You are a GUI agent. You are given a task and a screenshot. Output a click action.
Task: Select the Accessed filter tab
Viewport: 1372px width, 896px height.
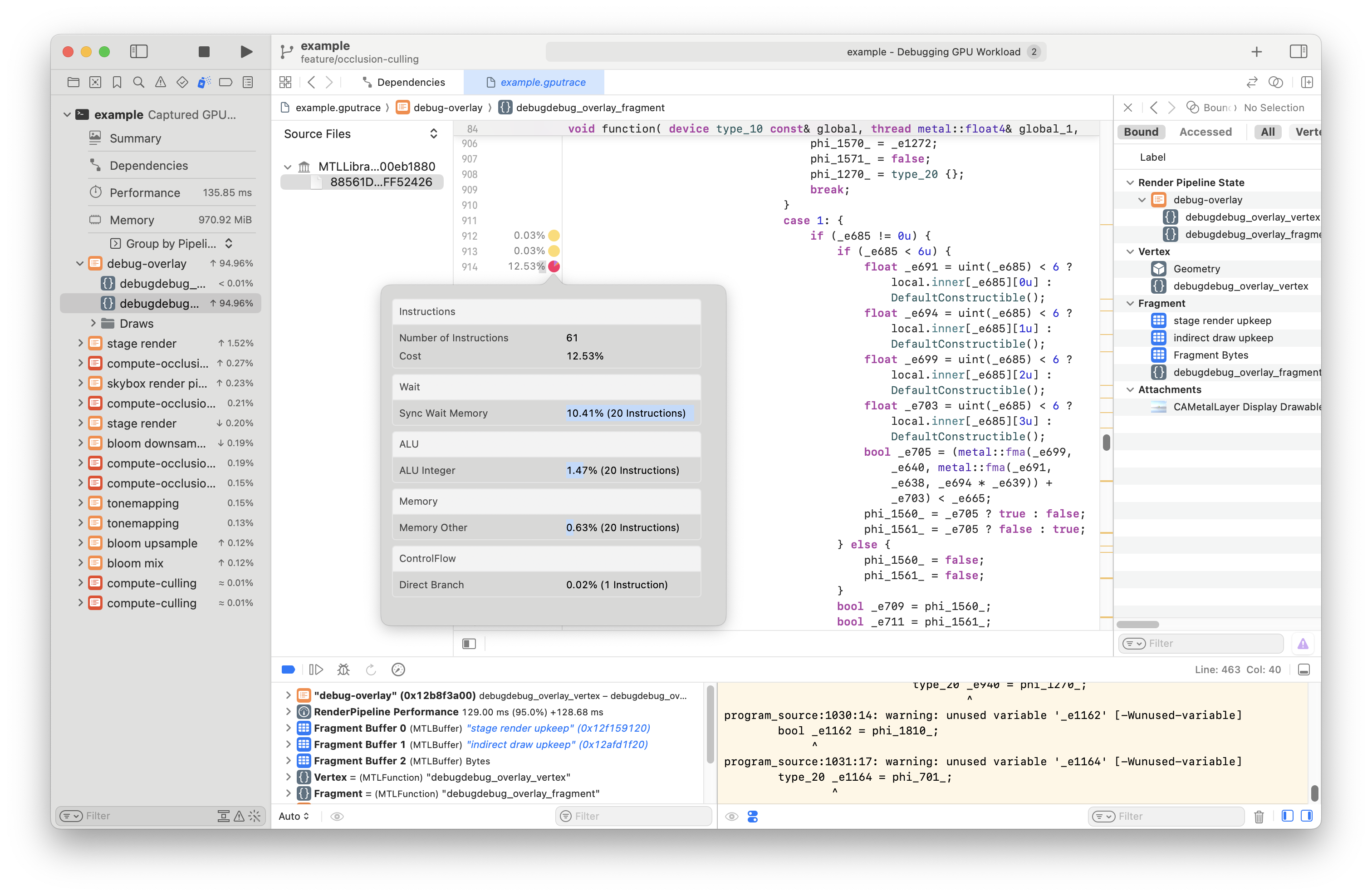coord(1205,132)
